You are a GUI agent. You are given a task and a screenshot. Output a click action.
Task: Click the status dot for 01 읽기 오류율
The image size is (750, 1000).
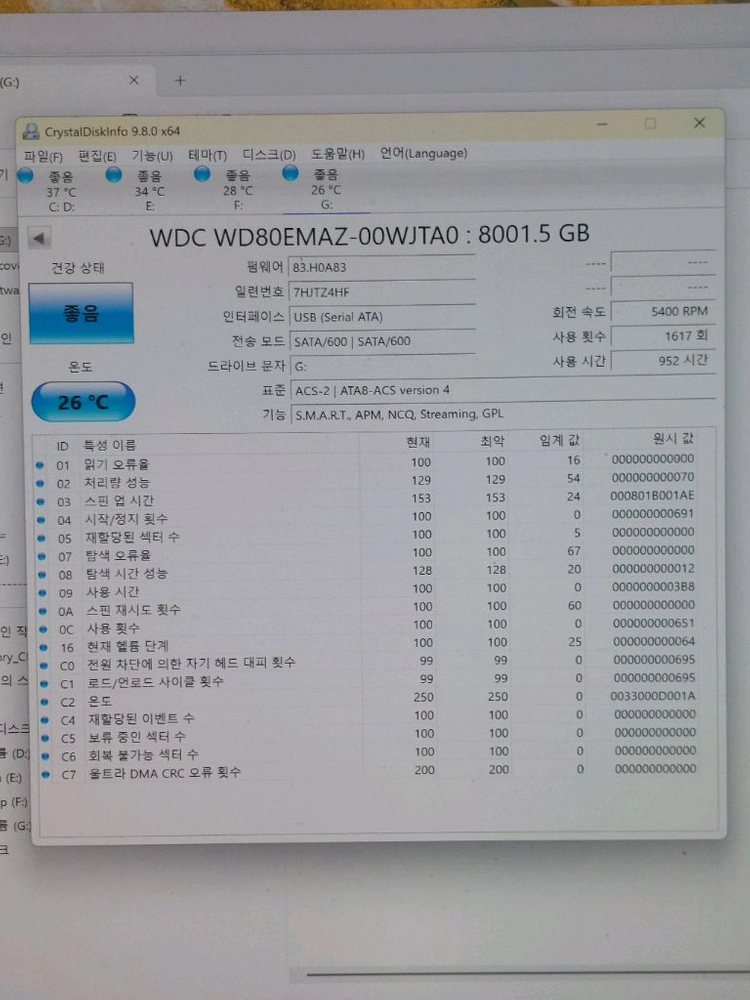point(40,466)
